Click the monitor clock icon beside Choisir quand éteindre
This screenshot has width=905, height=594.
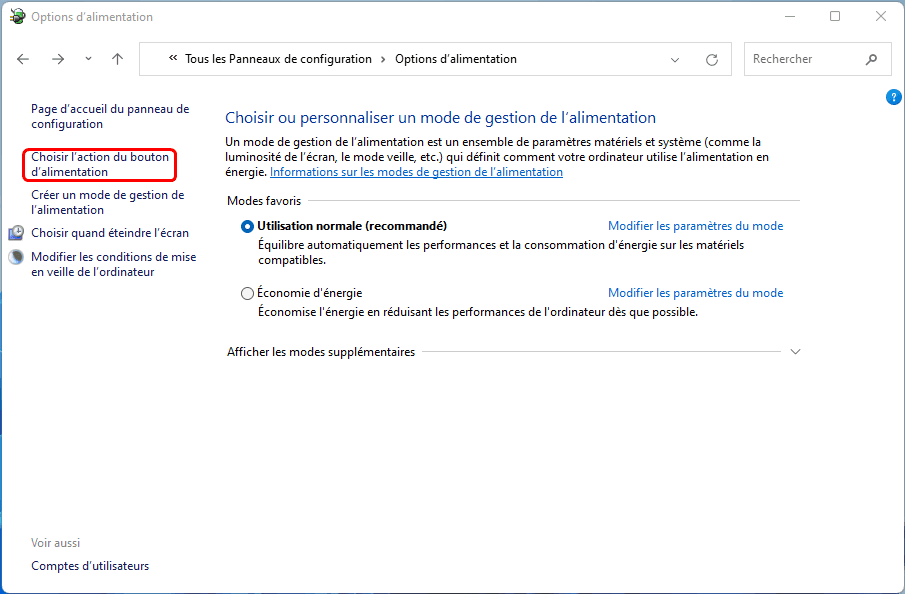click(x=16, y=233)
